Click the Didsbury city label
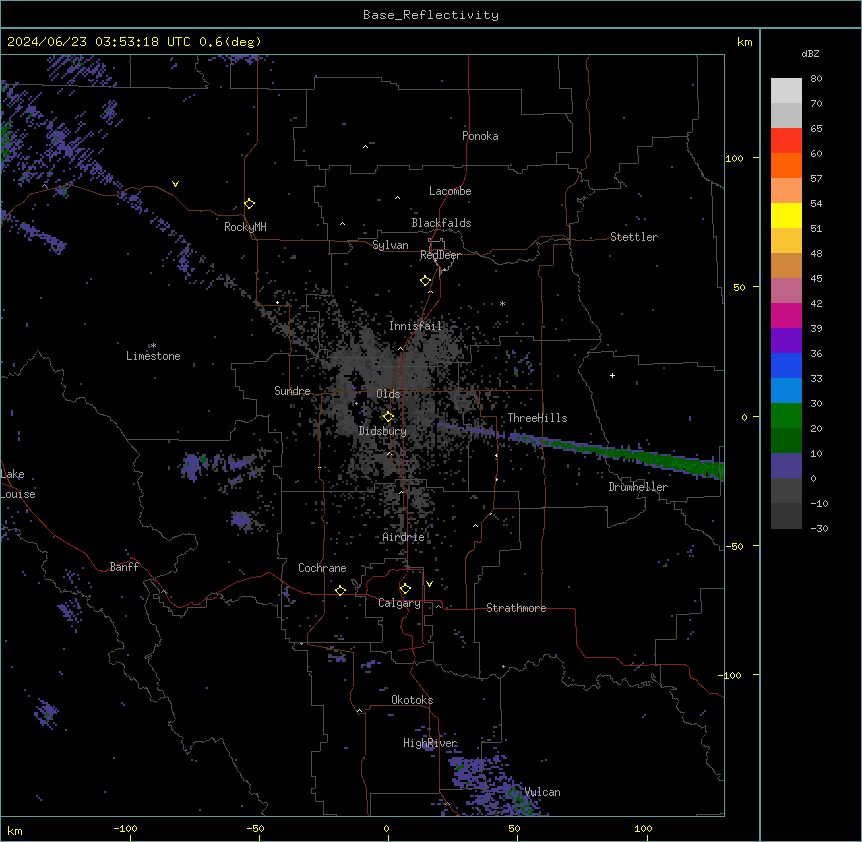Image resolution: width=862 pixels, height=842 pixels. point(383,431)
